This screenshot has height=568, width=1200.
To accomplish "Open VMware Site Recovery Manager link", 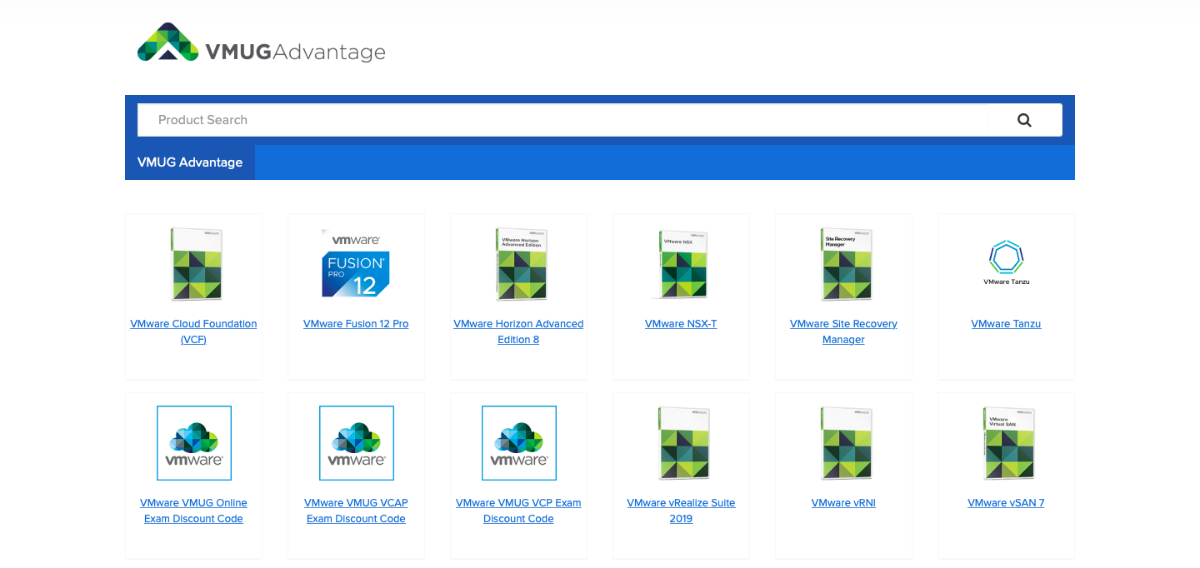I will (844, 332).
